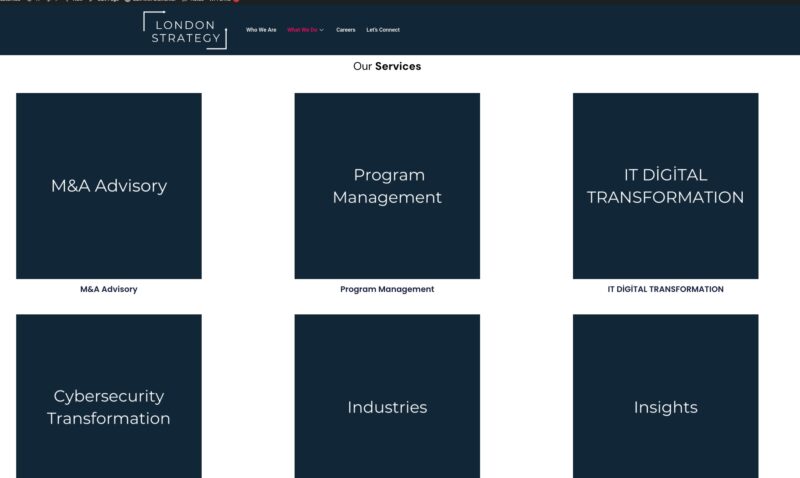800x478 pixels.
Task: Open the M&A Advisory service tile
Action: point(109,186)
